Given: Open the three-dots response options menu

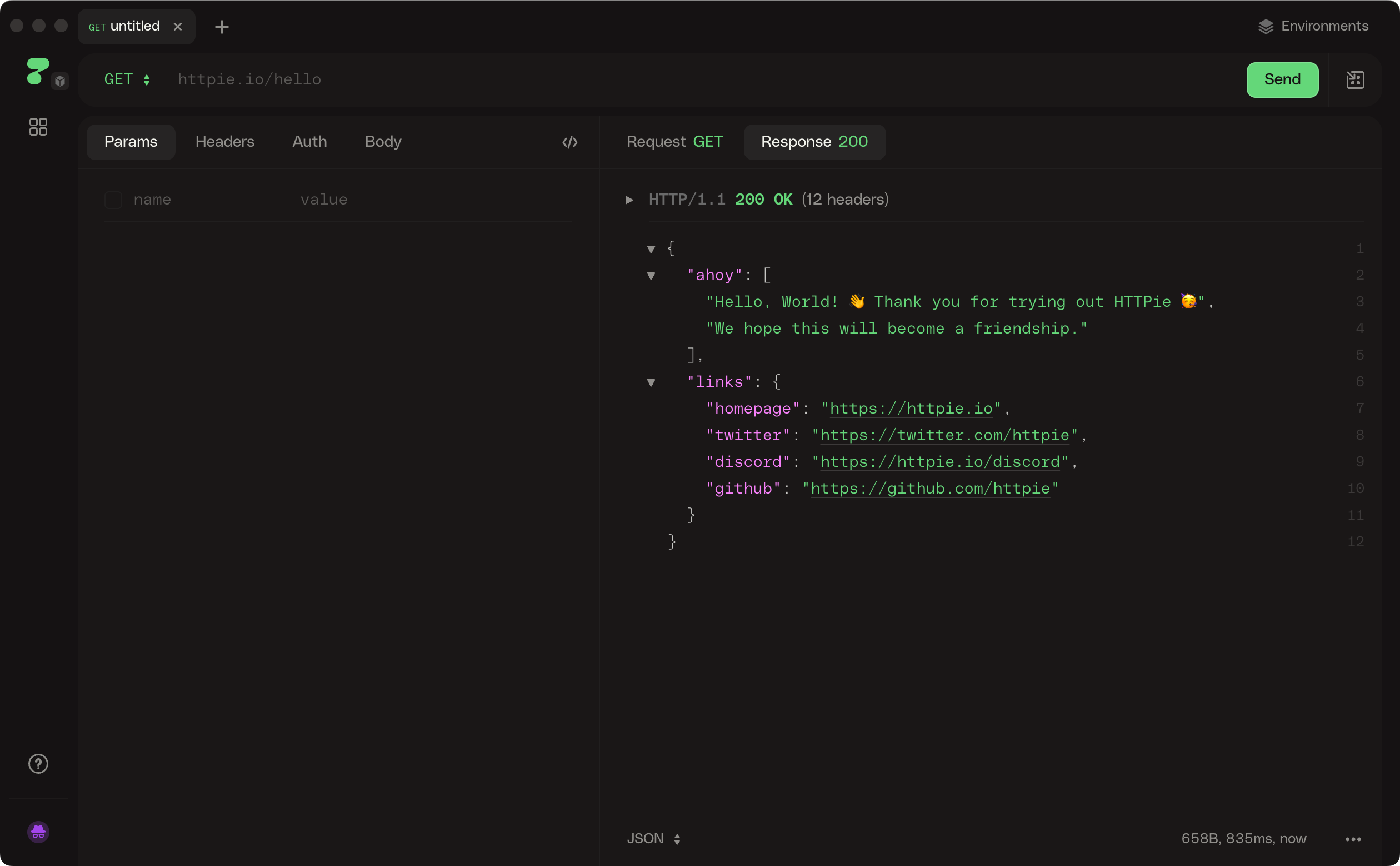Looking at the screenshot, I should (x=1352, y=839).
